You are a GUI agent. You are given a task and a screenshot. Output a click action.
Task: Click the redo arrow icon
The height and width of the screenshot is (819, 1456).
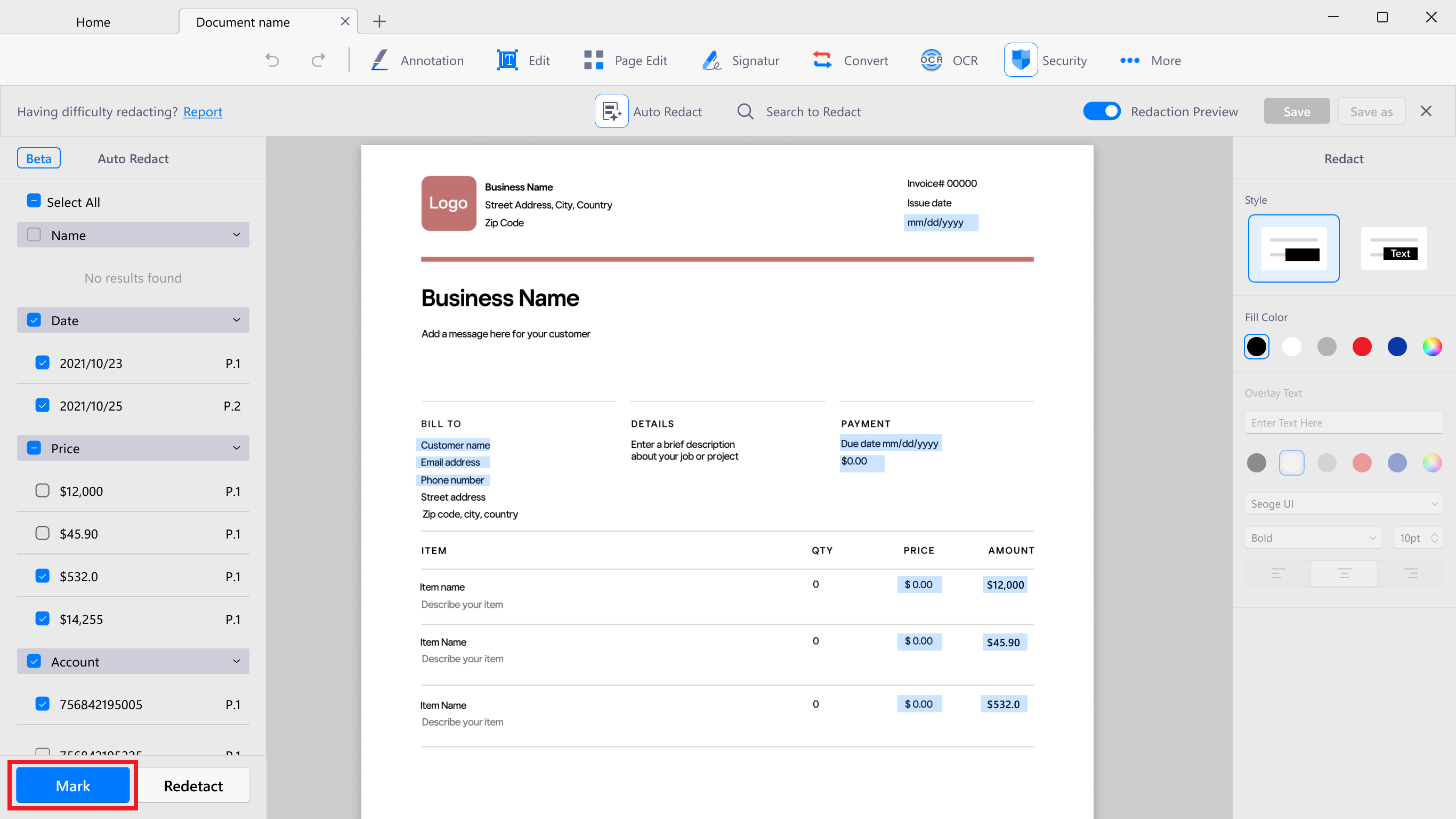click(x=318, y=60)
